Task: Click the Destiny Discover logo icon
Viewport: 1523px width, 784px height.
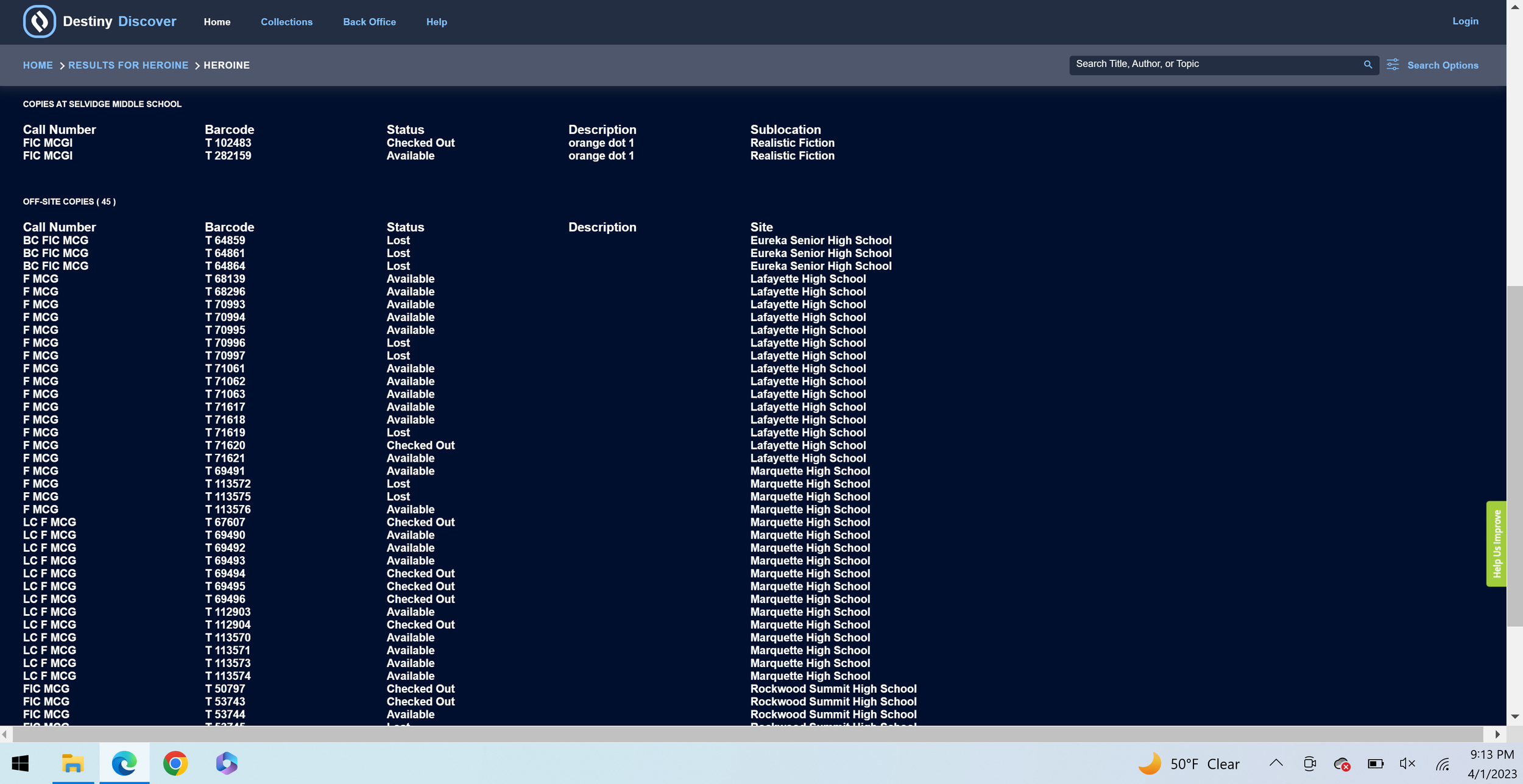Action: pos(39,22)
